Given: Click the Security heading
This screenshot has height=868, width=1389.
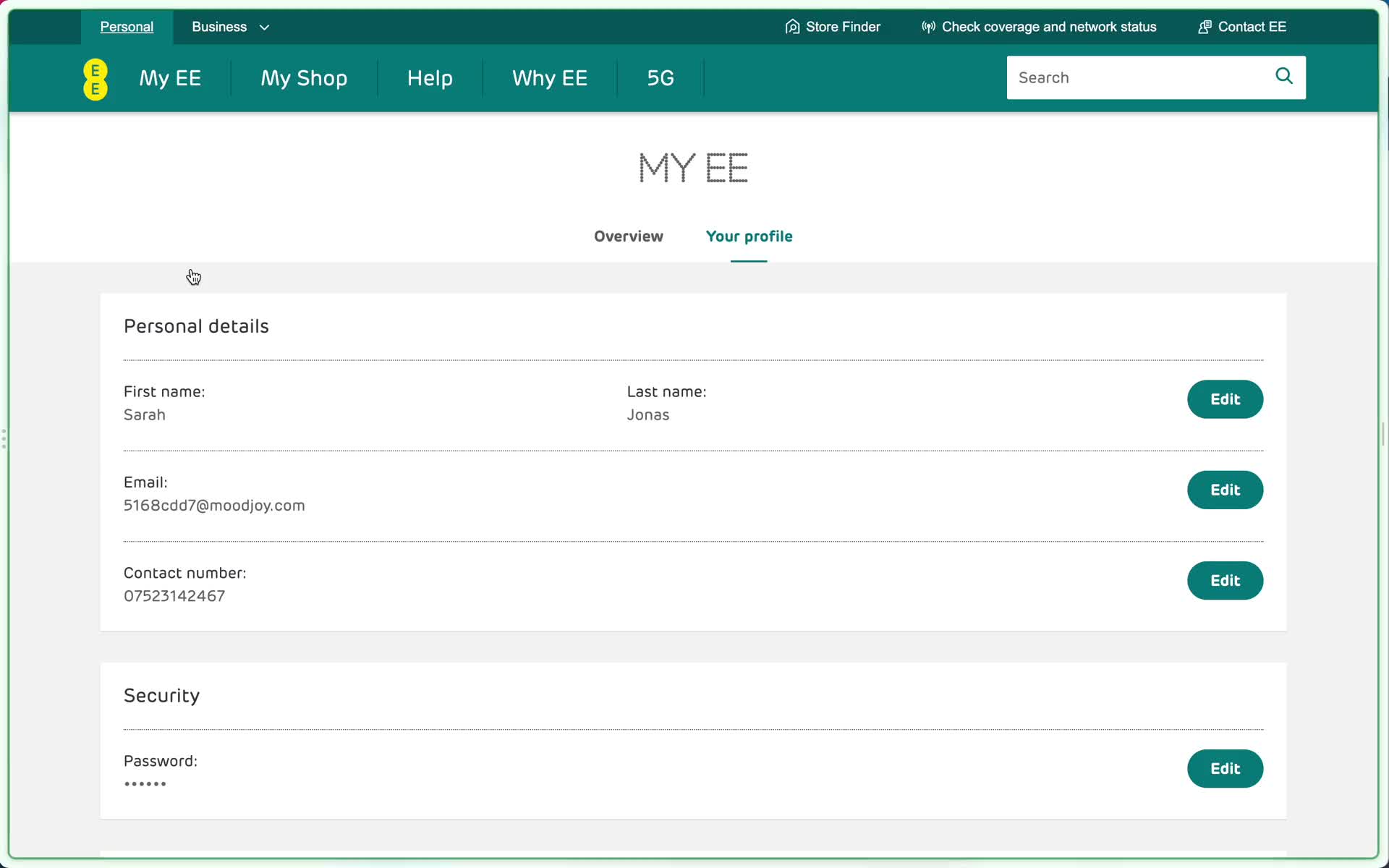Looking at the screenshot, I should [161, 696].
